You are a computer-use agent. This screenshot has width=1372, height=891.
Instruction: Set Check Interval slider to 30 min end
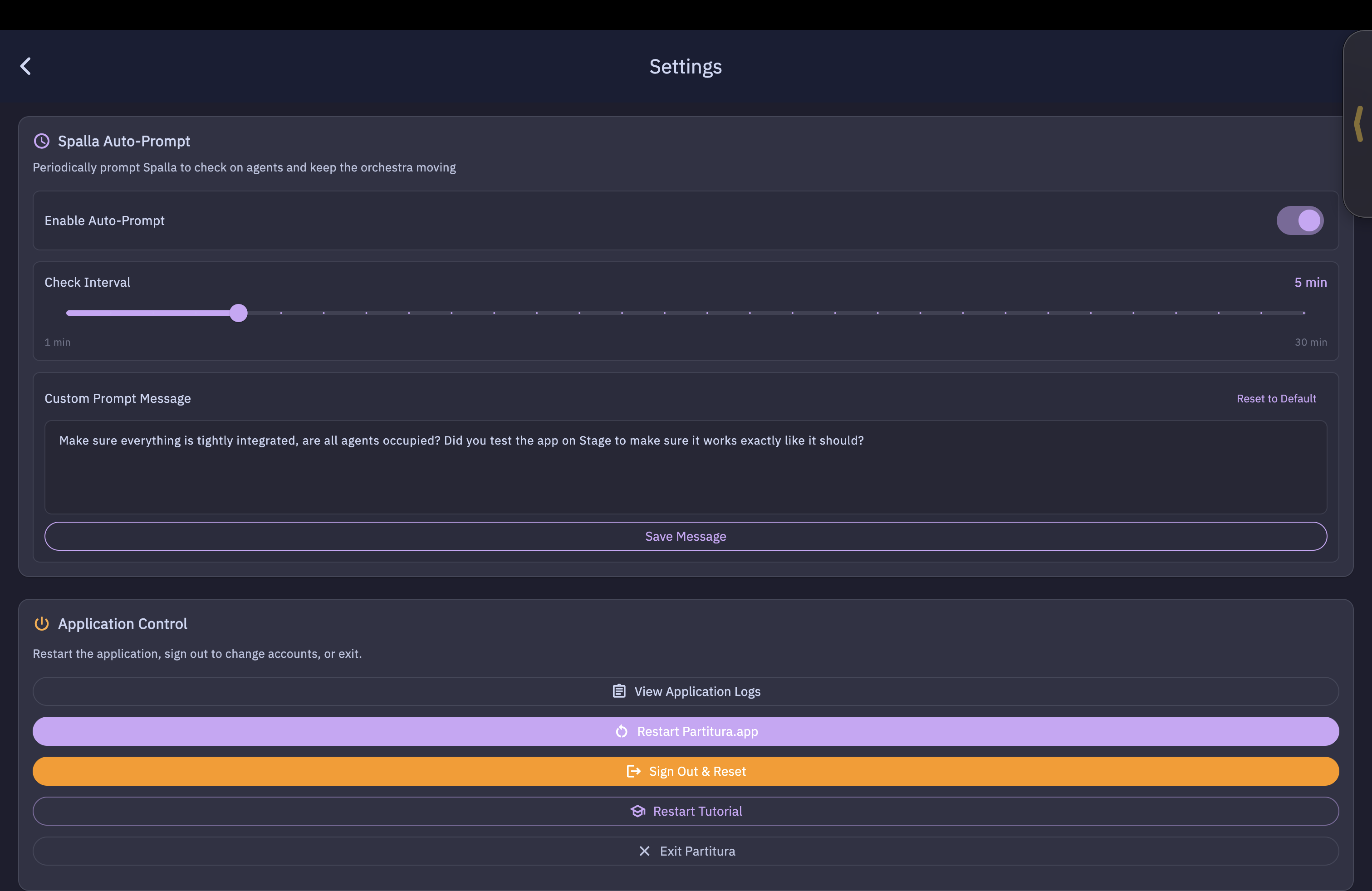(x=1303, y=313)
